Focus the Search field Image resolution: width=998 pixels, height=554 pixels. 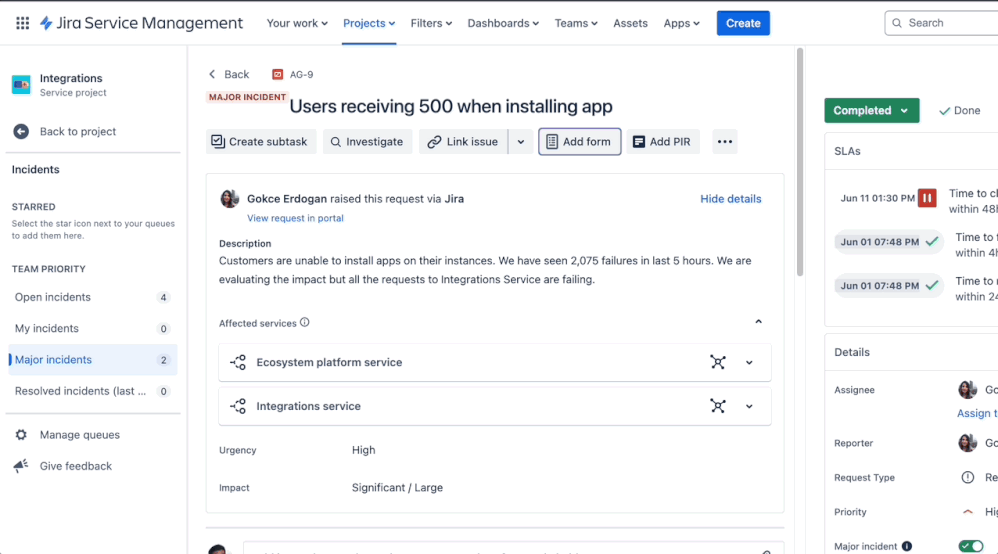click(942, 23)
